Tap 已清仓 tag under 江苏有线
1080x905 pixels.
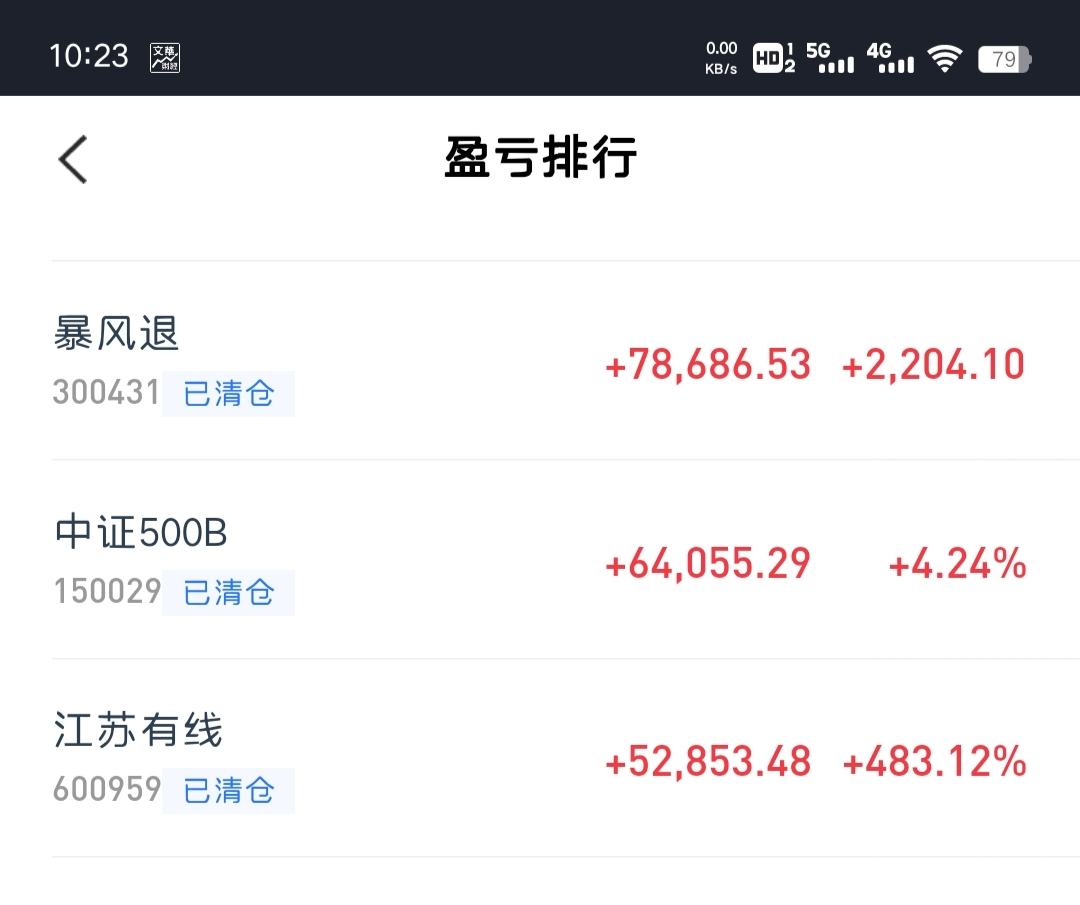pos(228,790)
